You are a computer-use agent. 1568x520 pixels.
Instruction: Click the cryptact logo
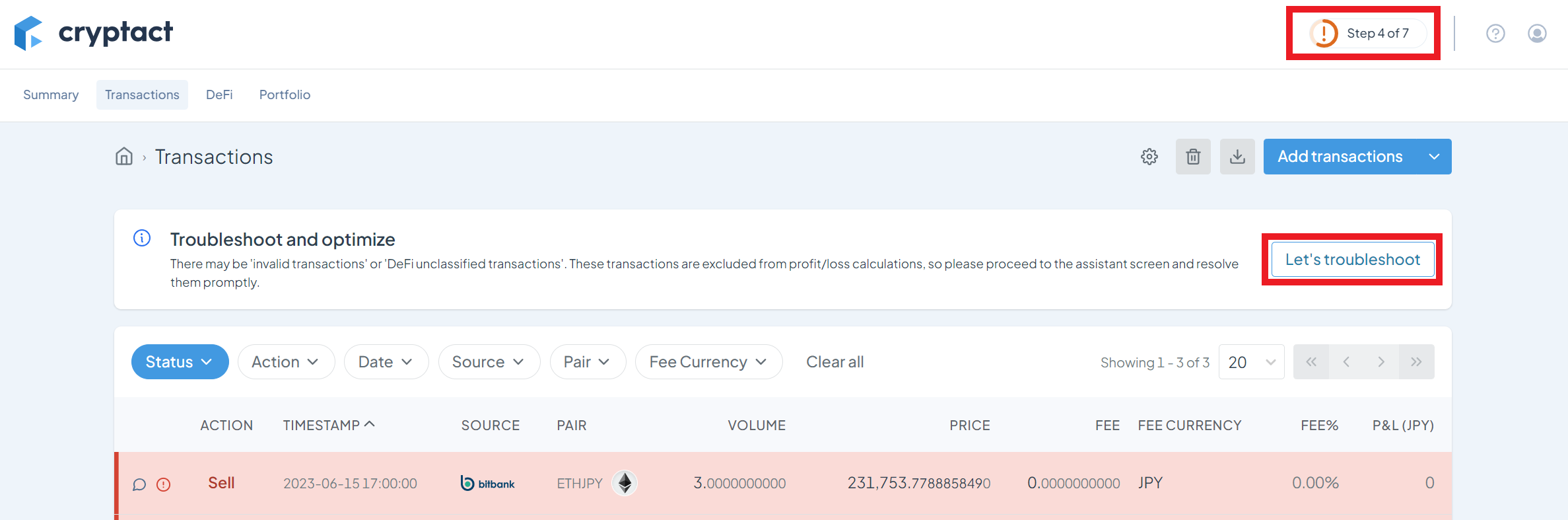[x=94, y=33]
